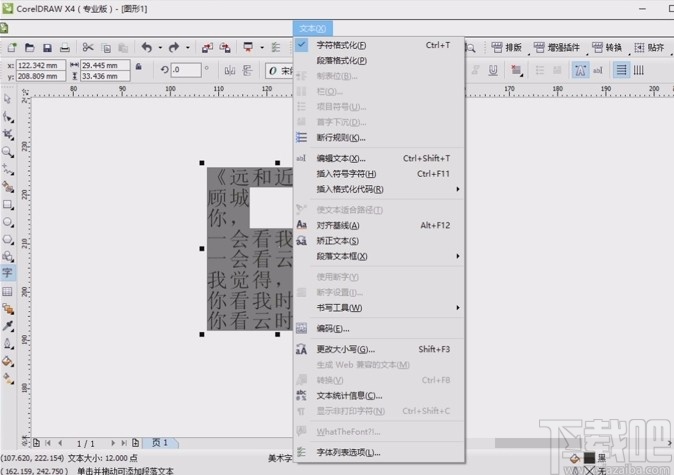Select the Ellipse tool
This screenshot has width=674, height=475.
coord(8,222)
